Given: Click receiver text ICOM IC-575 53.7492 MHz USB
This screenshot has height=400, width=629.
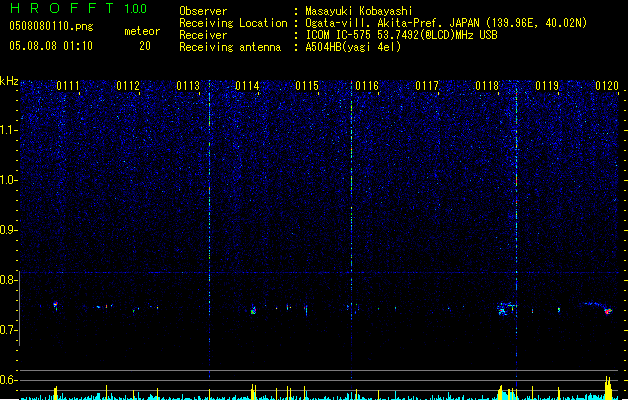Looking at the screenshot, I should (401, 35).
